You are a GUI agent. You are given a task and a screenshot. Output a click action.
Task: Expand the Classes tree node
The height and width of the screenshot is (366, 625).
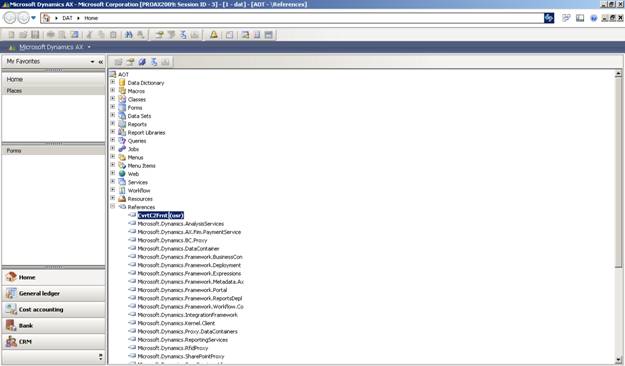(112, 98)
